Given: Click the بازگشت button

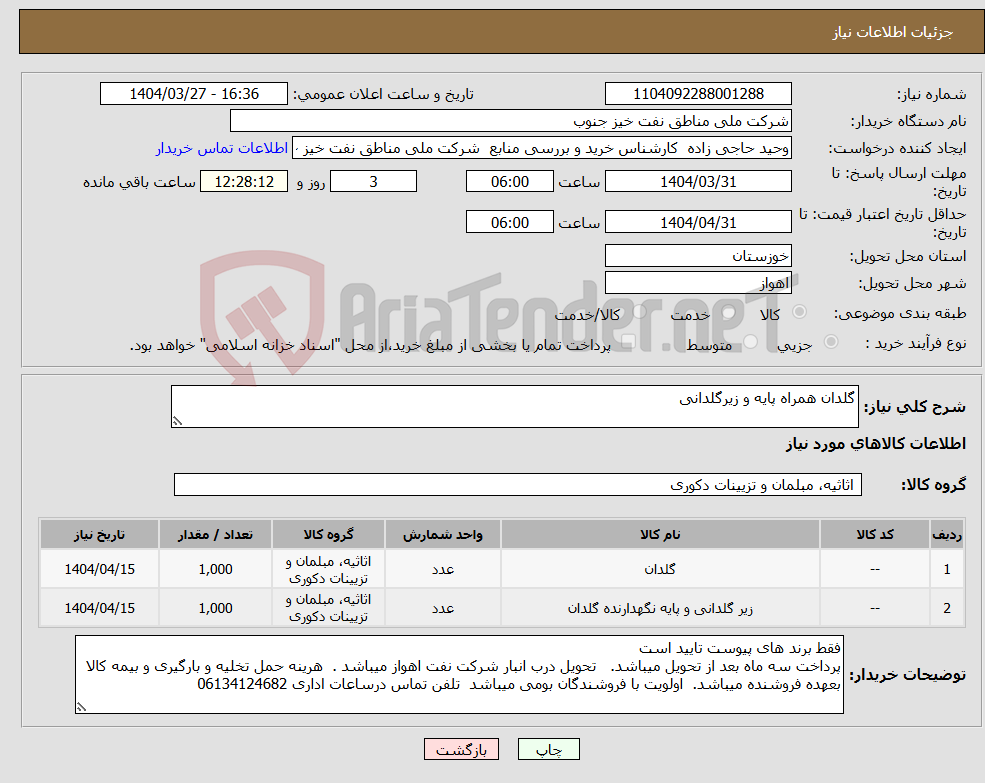Looking at the screenshot, I should pos(461,748).
